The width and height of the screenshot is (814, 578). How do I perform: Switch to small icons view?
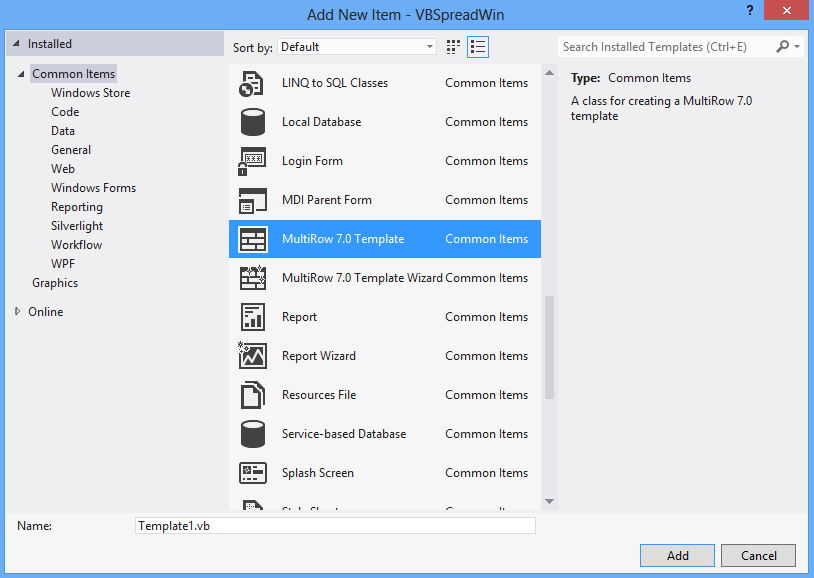point(453,47)
